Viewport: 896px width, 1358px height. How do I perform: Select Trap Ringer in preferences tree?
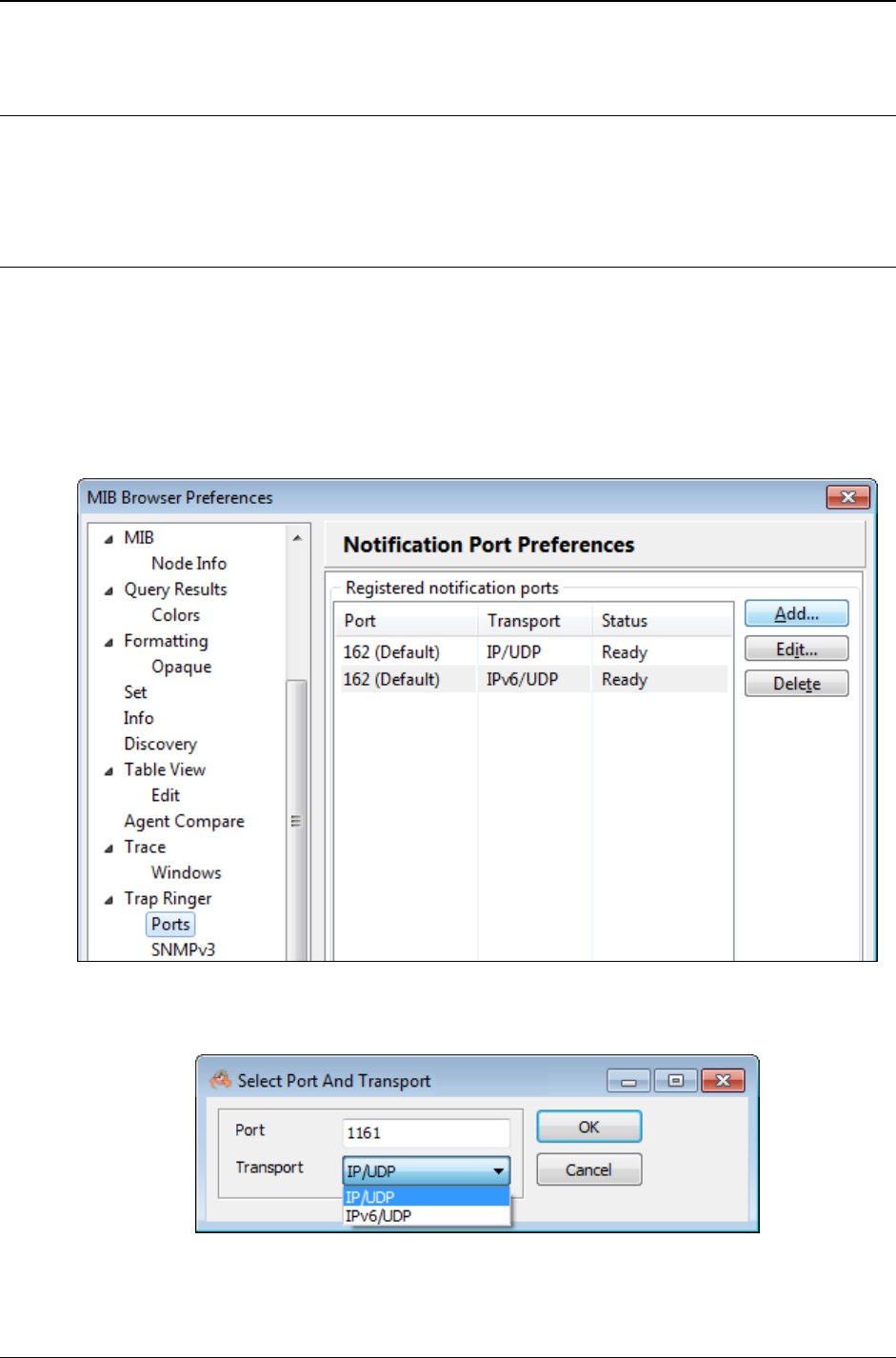click(168, 898)
